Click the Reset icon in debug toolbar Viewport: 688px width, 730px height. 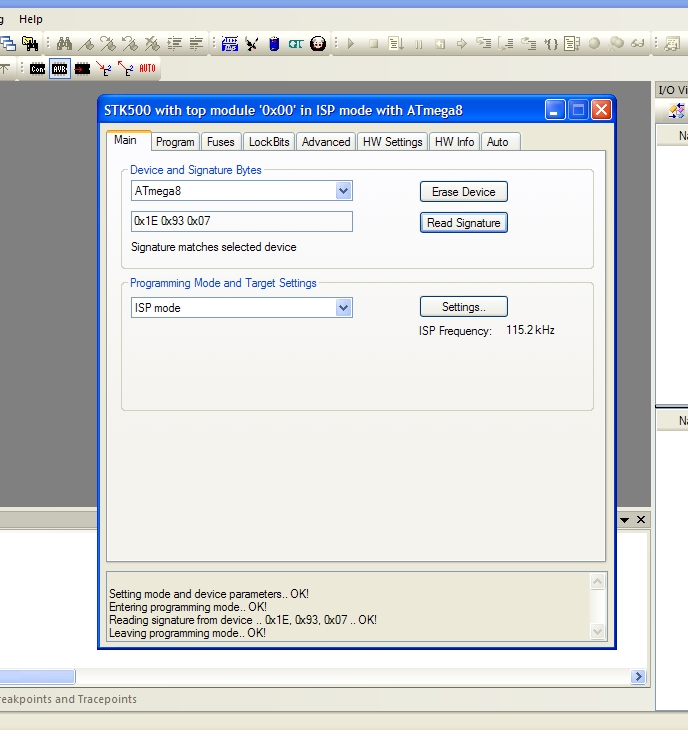[440, 44]
